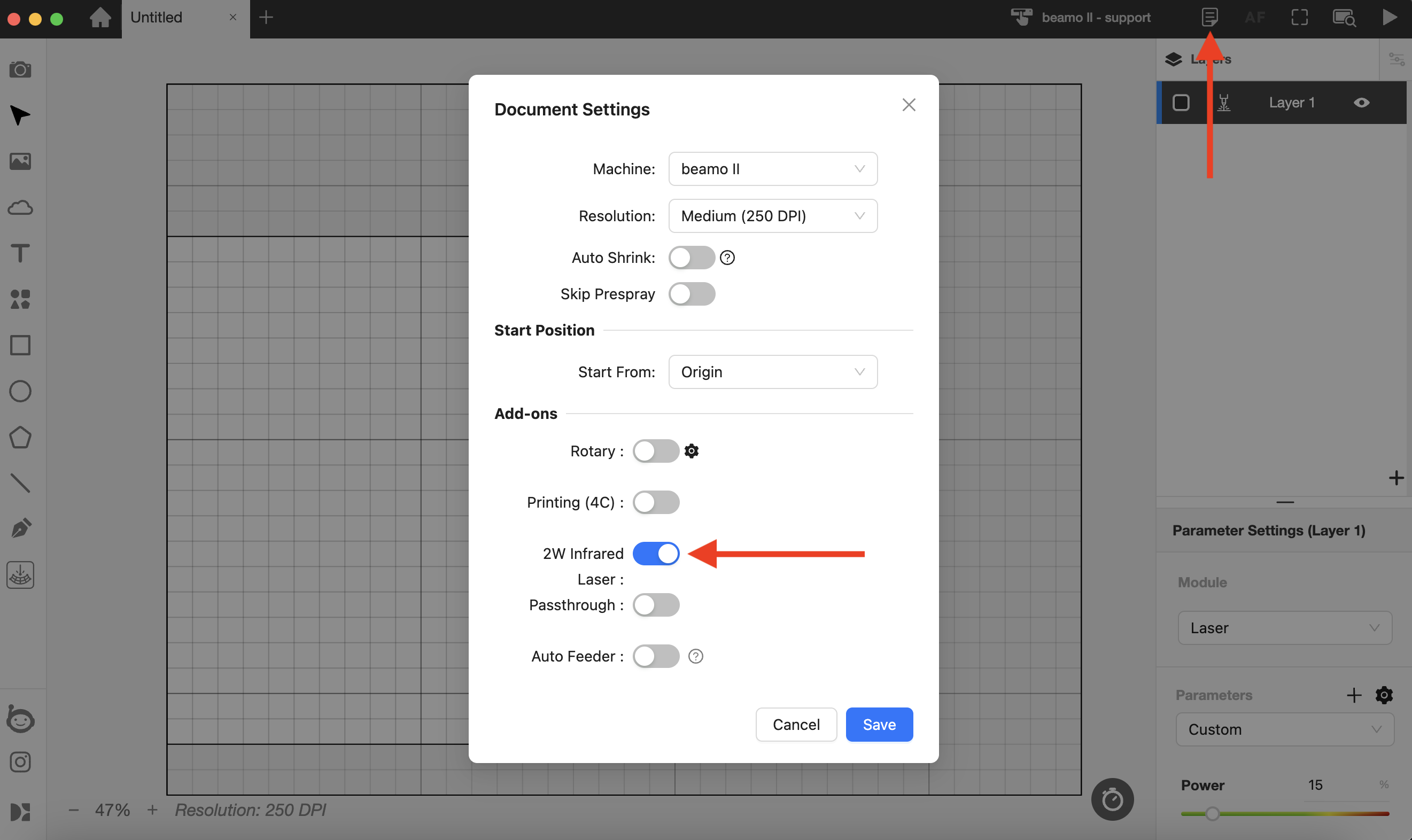Image resolution: width=1412 pixels, height=840 pixels.
Task: Turn on Auto Feeder
Action: 656,656
